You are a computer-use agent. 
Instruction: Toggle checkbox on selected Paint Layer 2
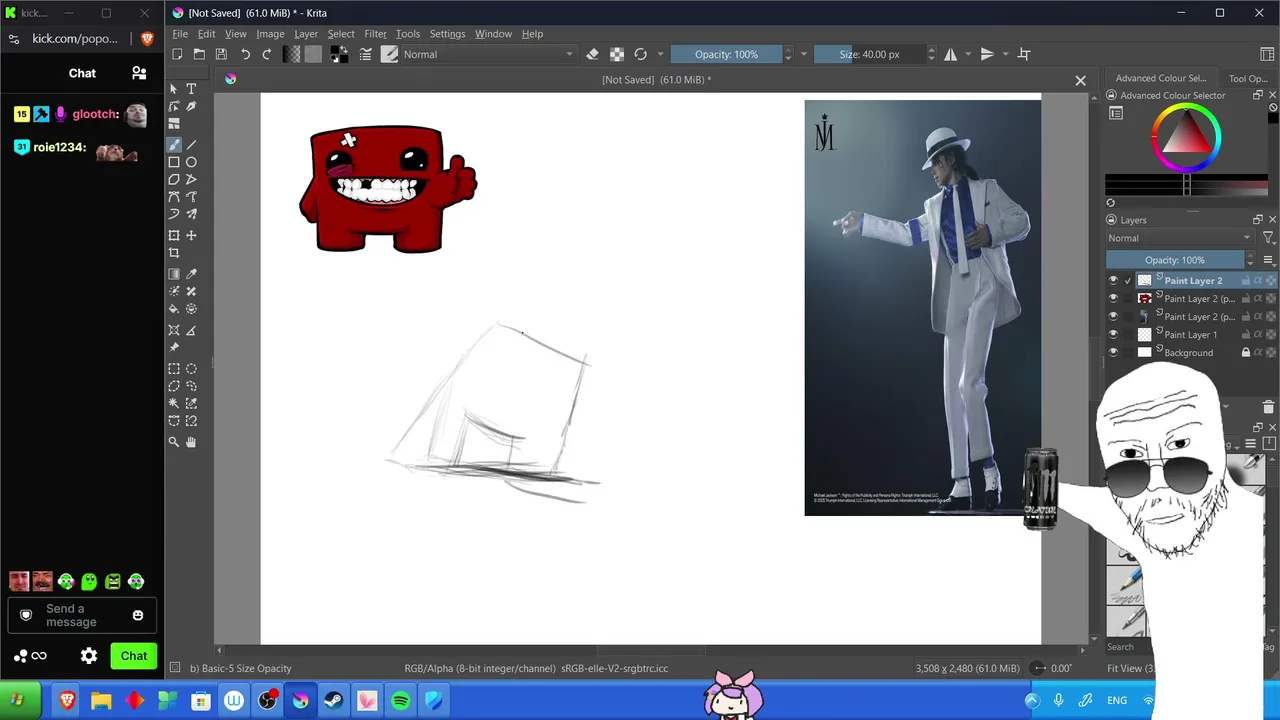point(1128,281)
